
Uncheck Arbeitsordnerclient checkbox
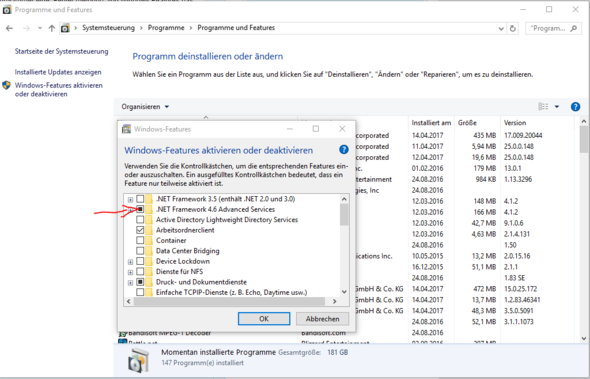point(140,230)
